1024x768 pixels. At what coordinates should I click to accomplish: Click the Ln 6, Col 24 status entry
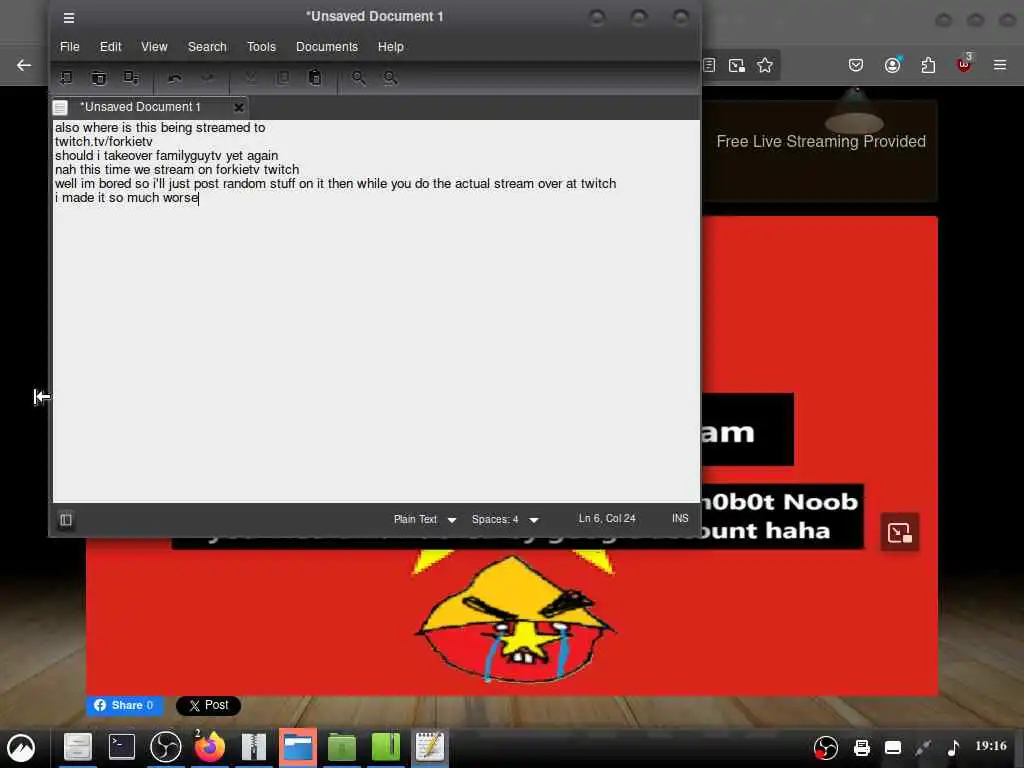pos(607,518)
